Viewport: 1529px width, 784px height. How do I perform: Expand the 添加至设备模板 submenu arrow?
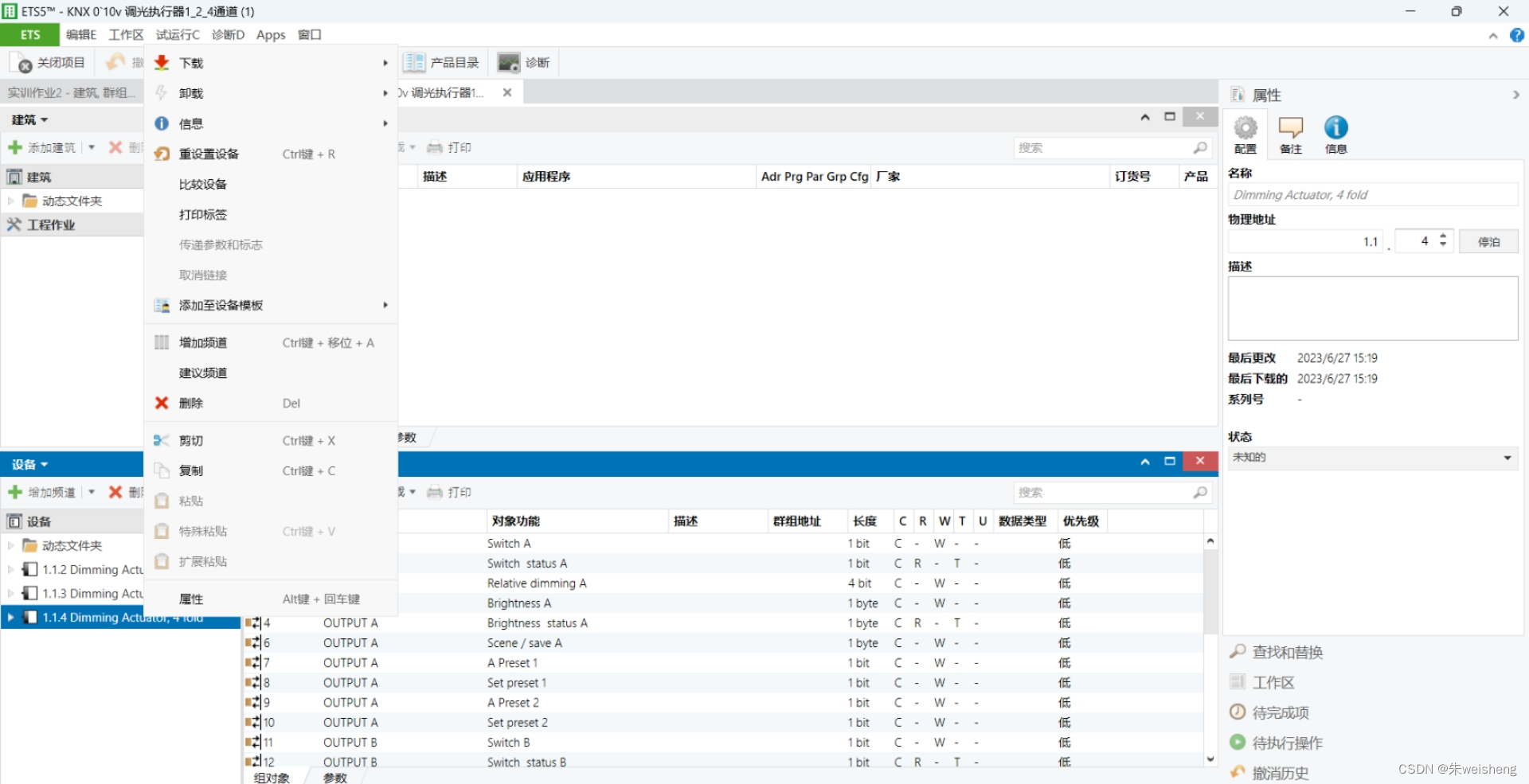(385, 305)
